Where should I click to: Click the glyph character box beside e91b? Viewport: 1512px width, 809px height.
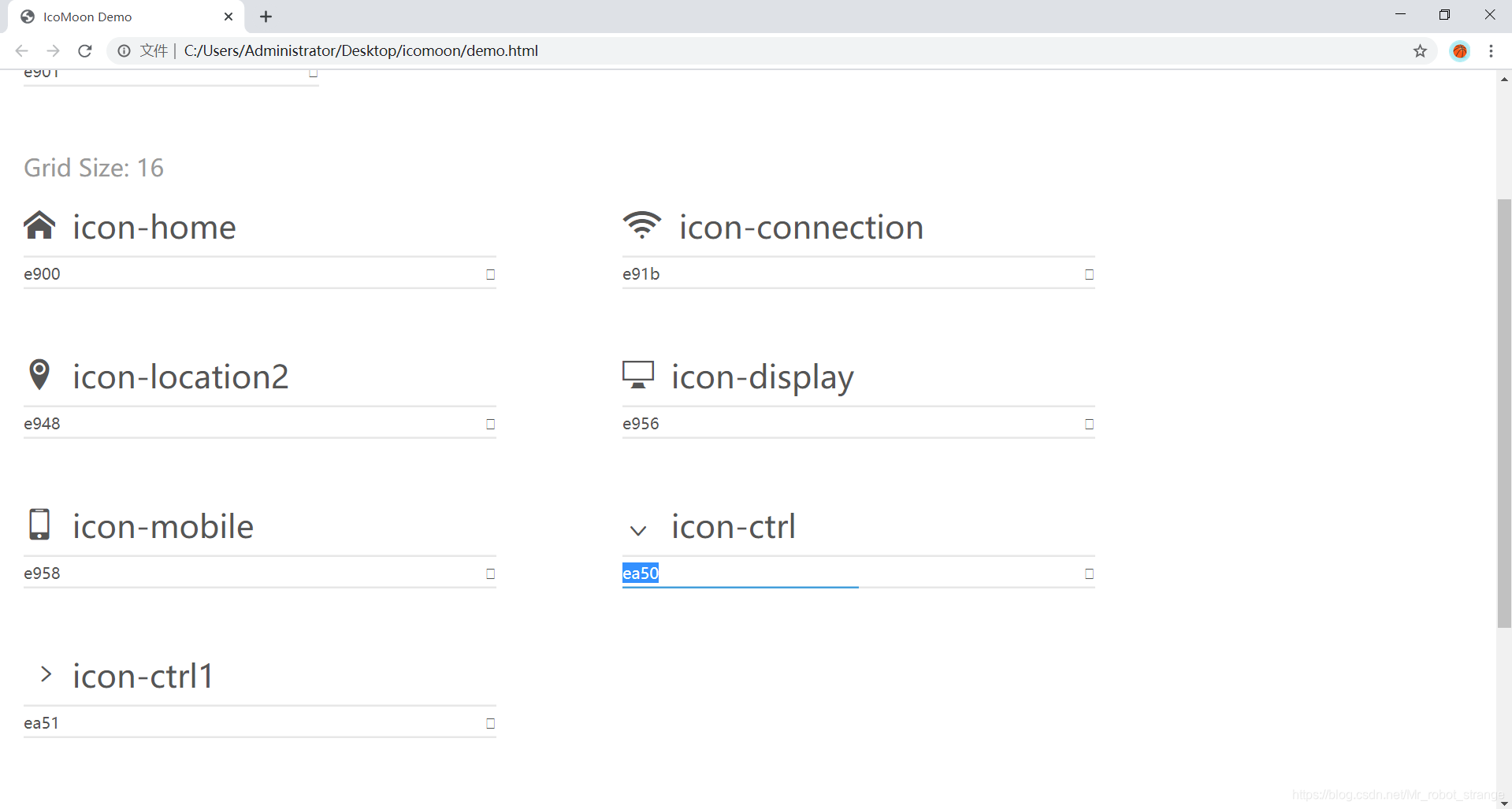click(x=1089, y=274)
